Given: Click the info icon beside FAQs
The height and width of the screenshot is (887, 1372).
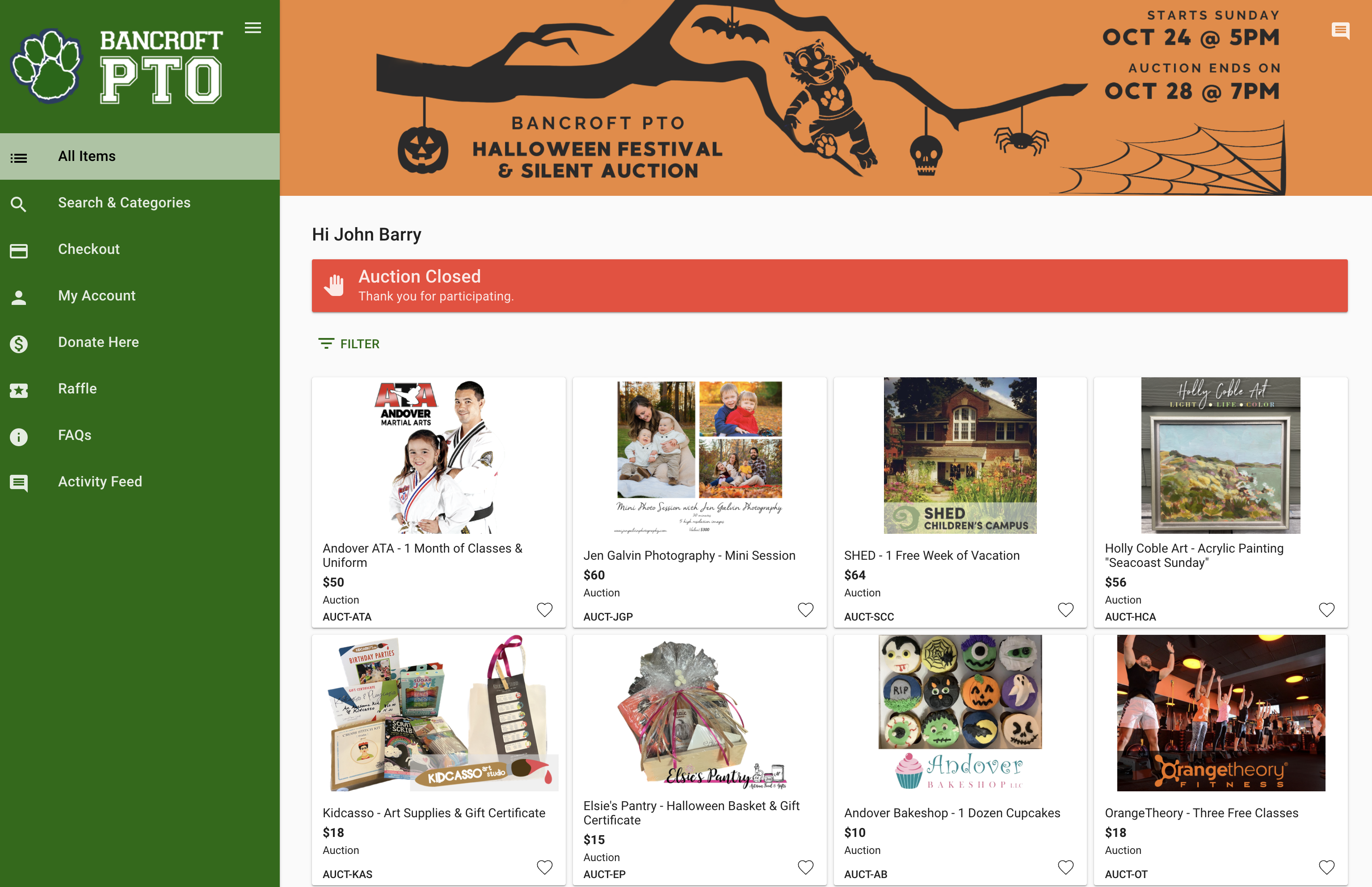Looking at the screenshot, I should [18, 437].
